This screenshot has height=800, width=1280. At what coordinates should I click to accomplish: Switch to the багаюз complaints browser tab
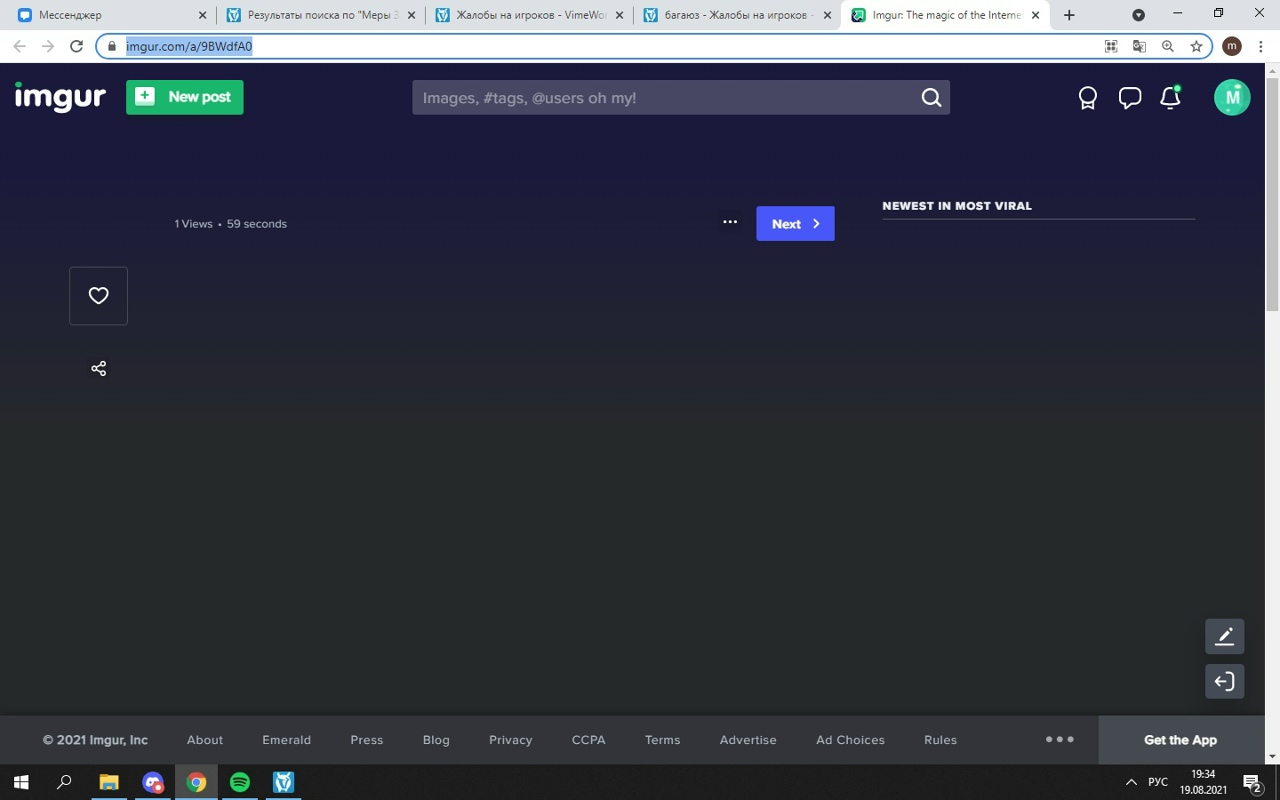(735, 15)
